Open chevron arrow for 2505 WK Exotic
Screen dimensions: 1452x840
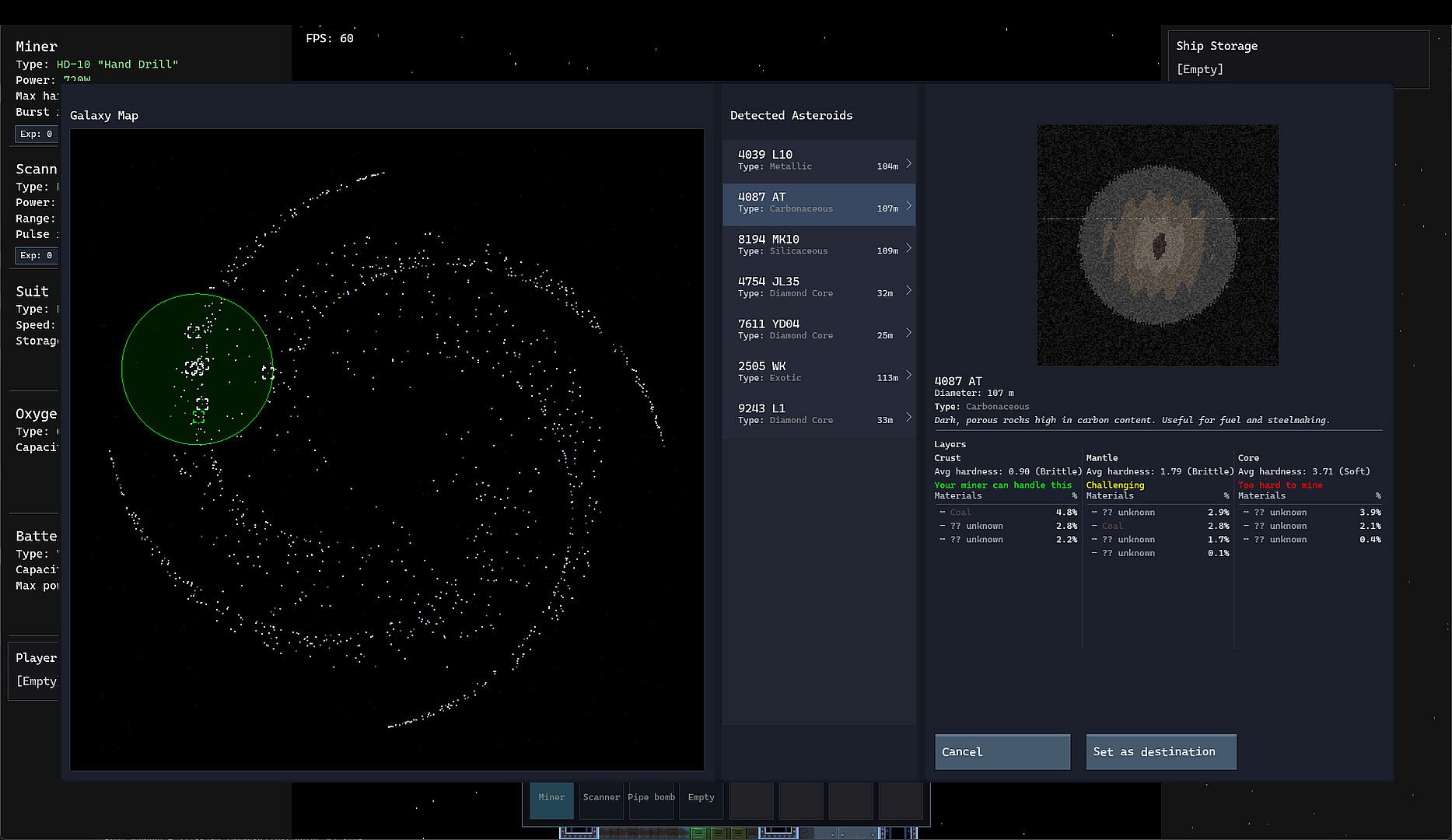pyautogui.click(x=908, y=375)
